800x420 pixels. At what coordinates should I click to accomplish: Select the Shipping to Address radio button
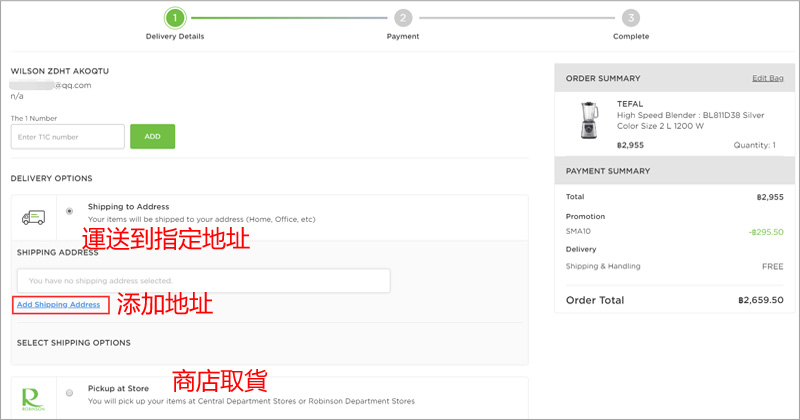point(69,211)
